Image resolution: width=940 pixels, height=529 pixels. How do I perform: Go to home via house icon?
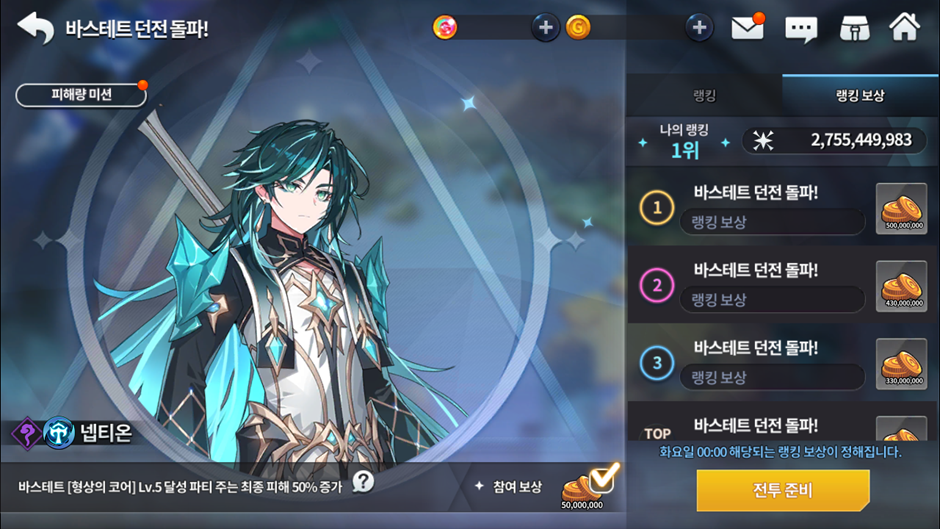point(904,27)
